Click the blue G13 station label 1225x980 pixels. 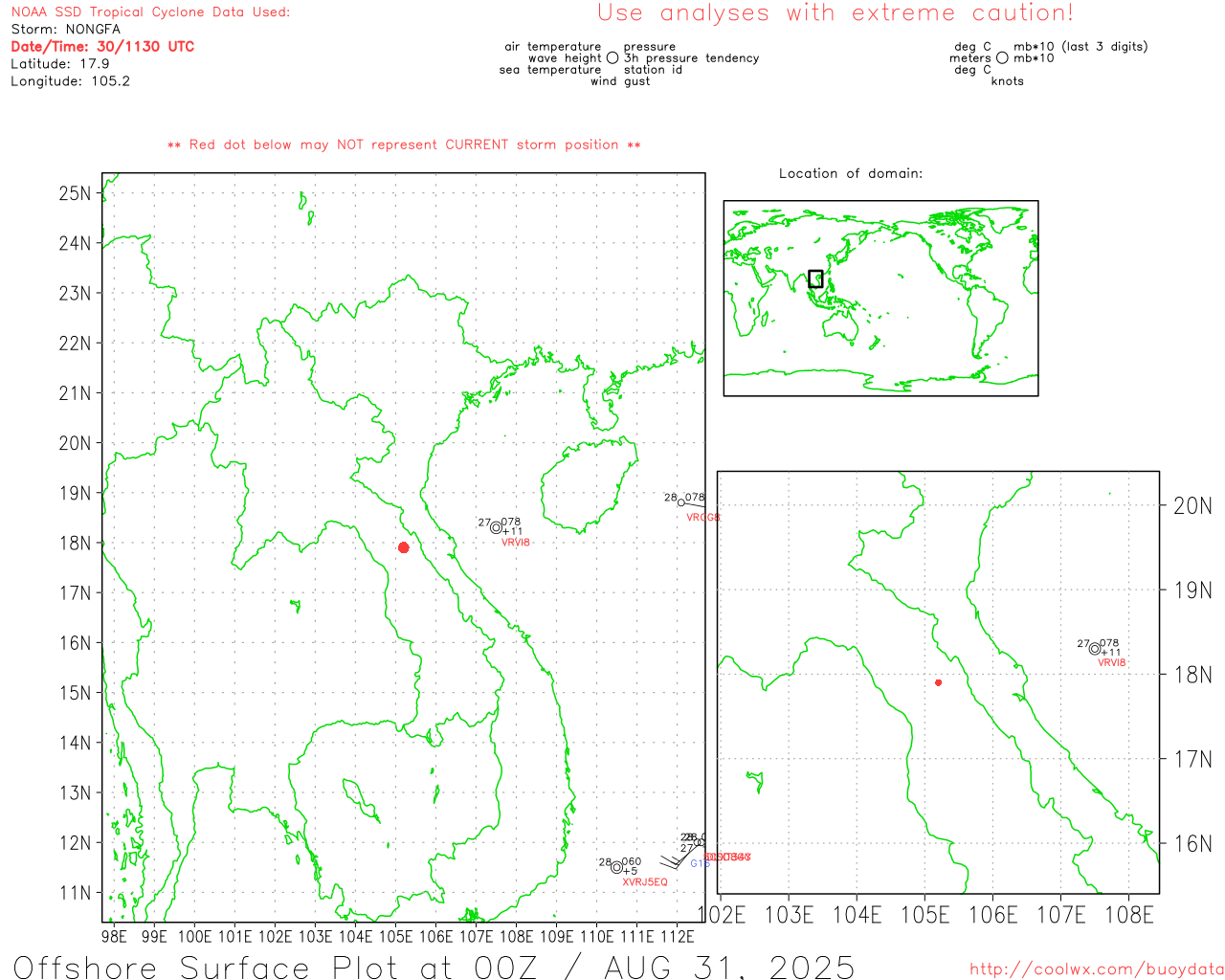tap(700, 864)
